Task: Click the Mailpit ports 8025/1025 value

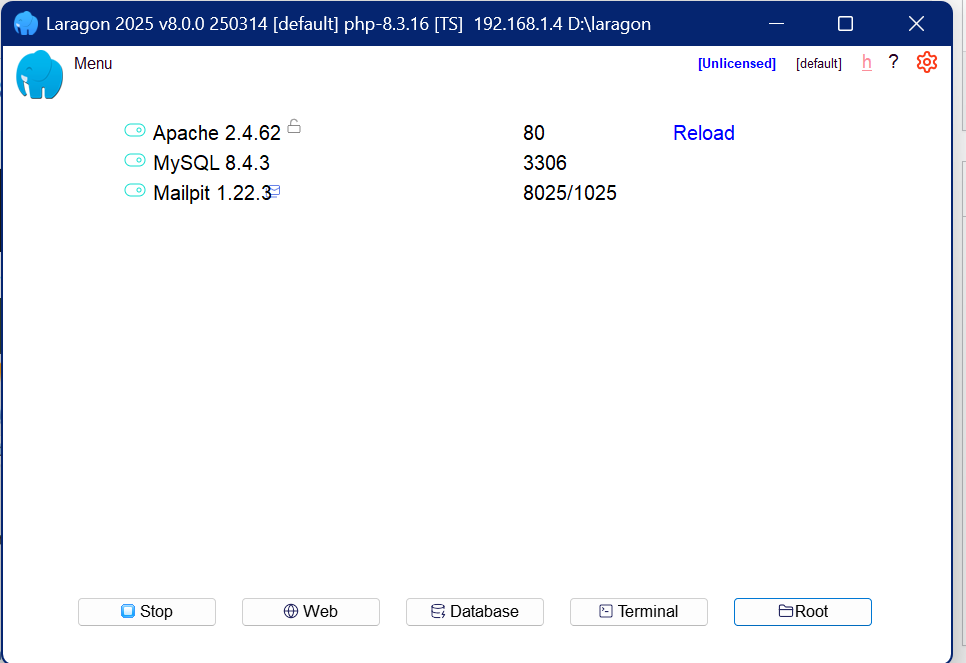Action: click(570, 193)
